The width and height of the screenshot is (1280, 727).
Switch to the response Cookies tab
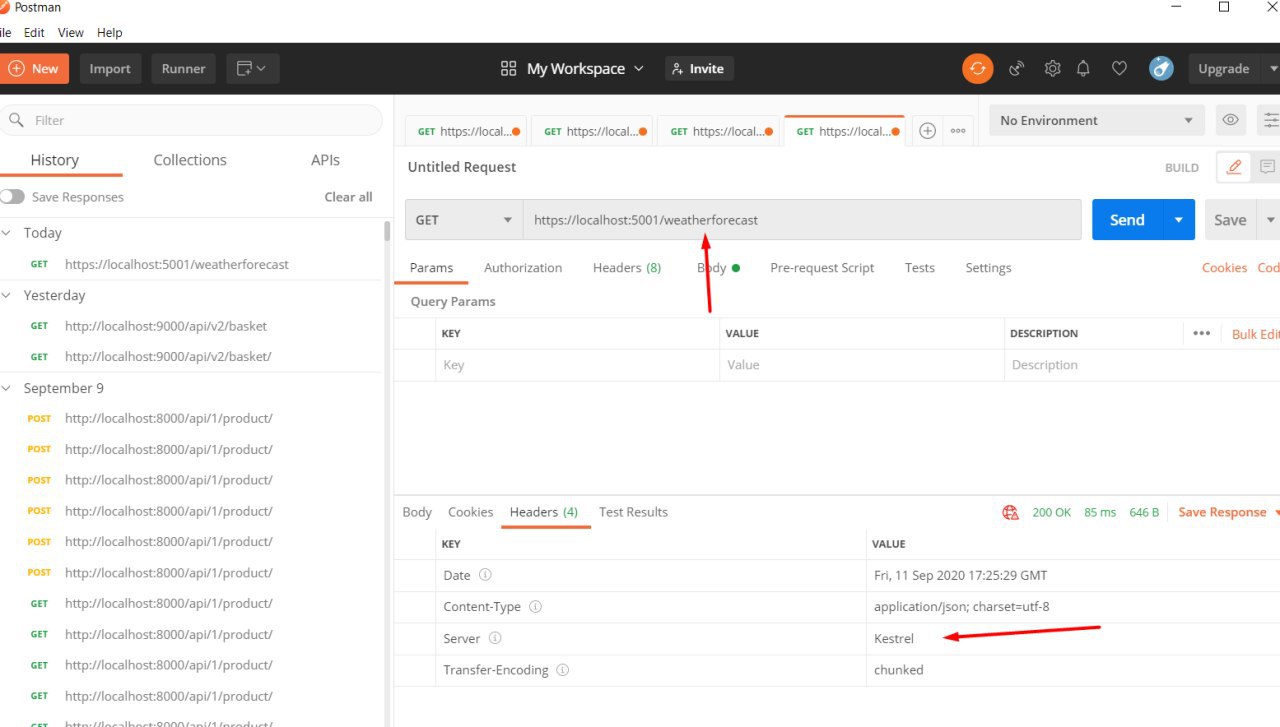pos(470,512)
